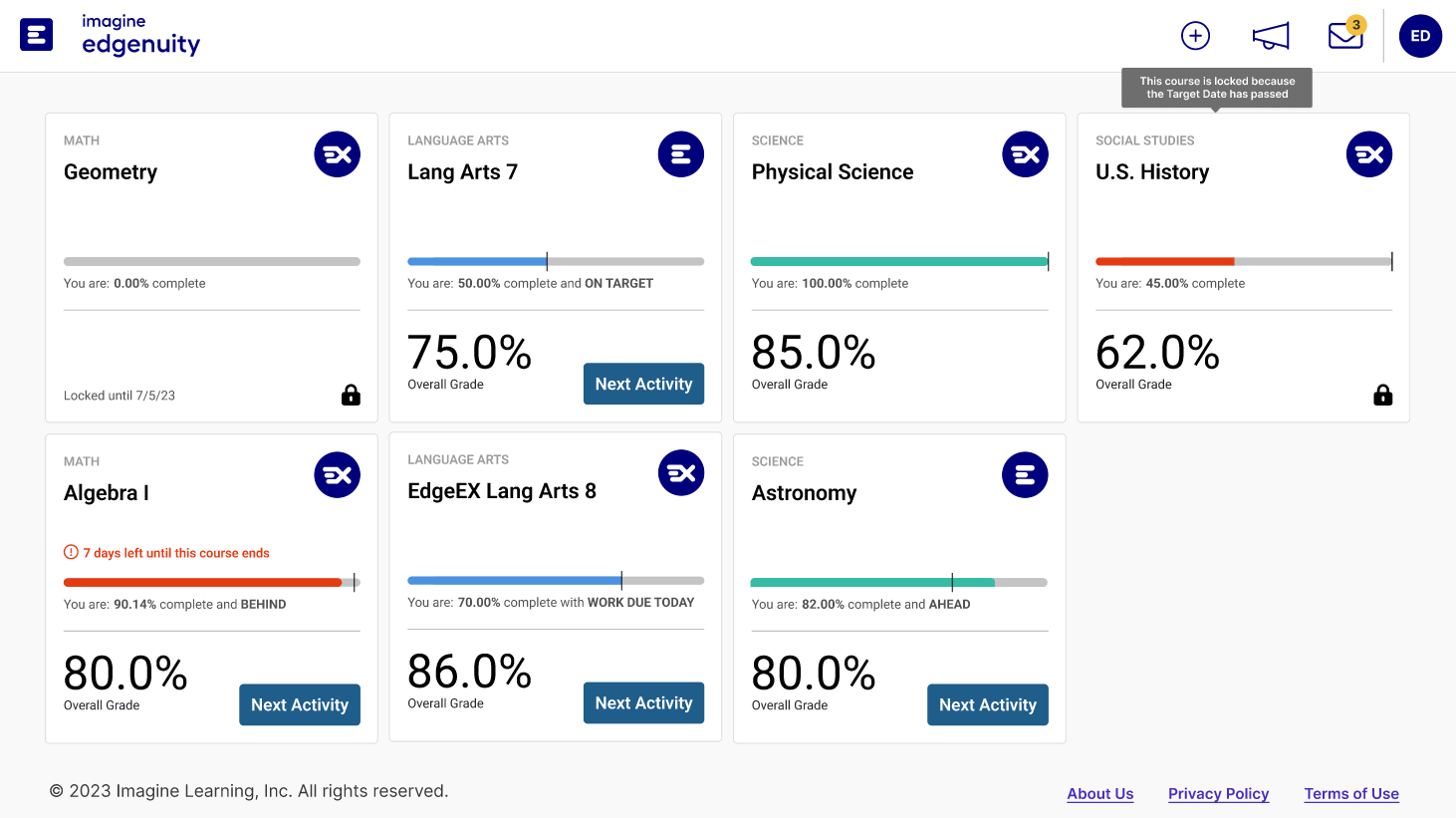The image size is (1456, 818).
Task: Open the About Us link
Action: [1099, 793]
